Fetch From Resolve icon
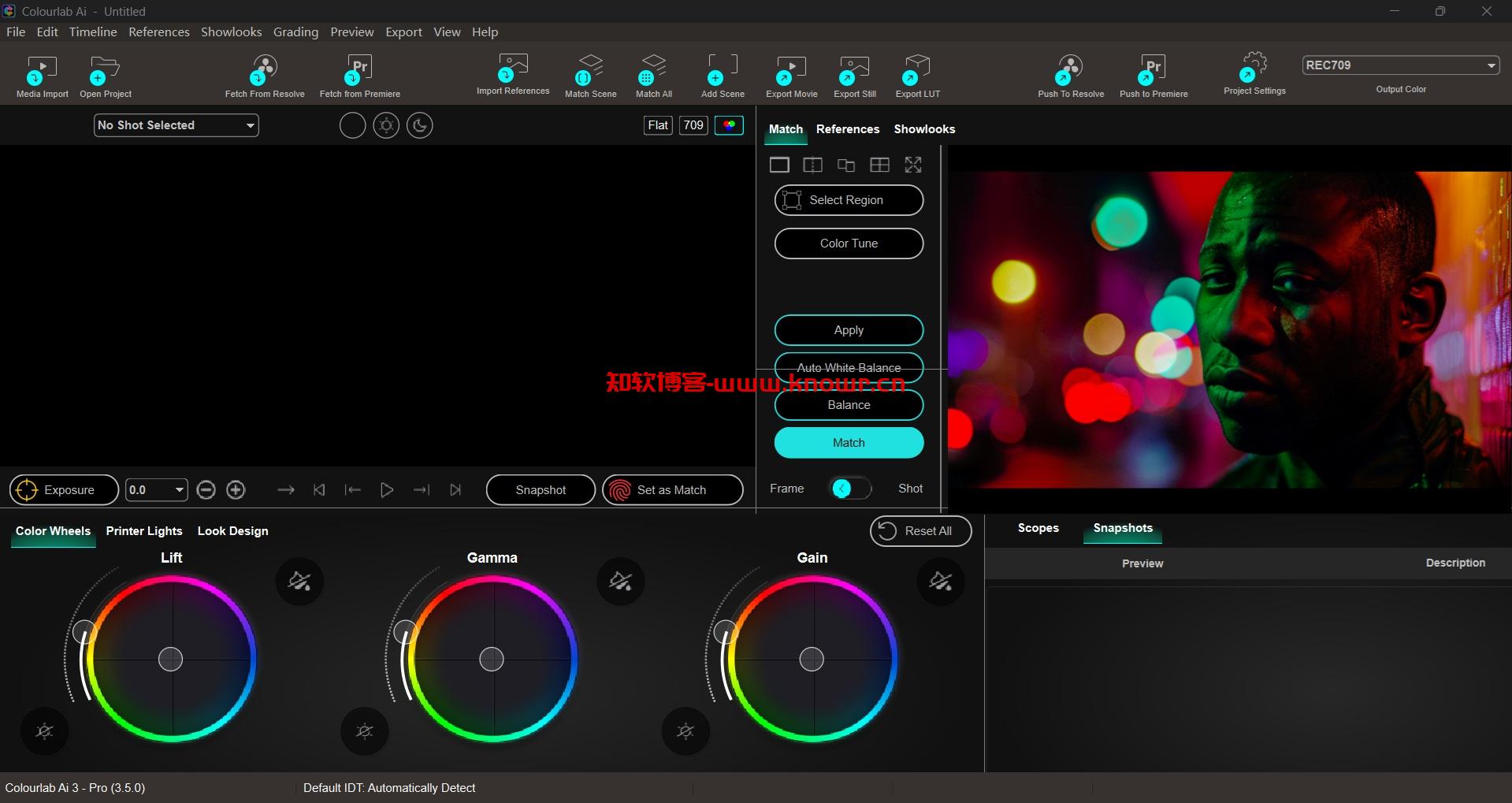The height and width of the screenshot is (803, 1512). click(265, 71)
